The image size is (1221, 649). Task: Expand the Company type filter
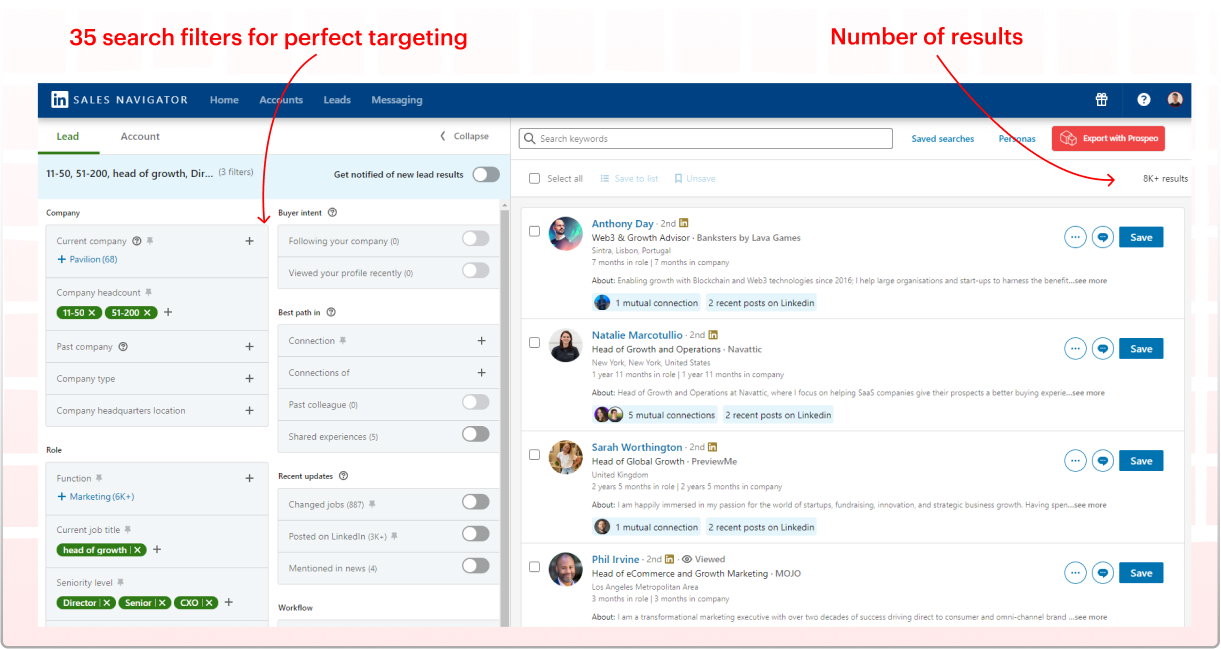tap(250, 379)
